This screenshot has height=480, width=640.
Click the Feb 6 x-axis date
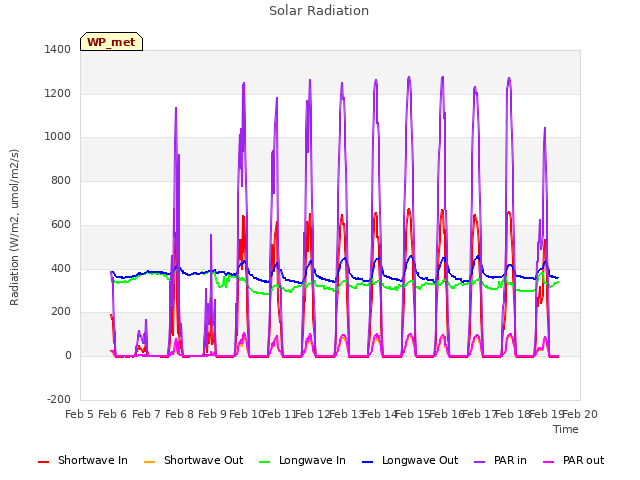click(x=113, y=414)
